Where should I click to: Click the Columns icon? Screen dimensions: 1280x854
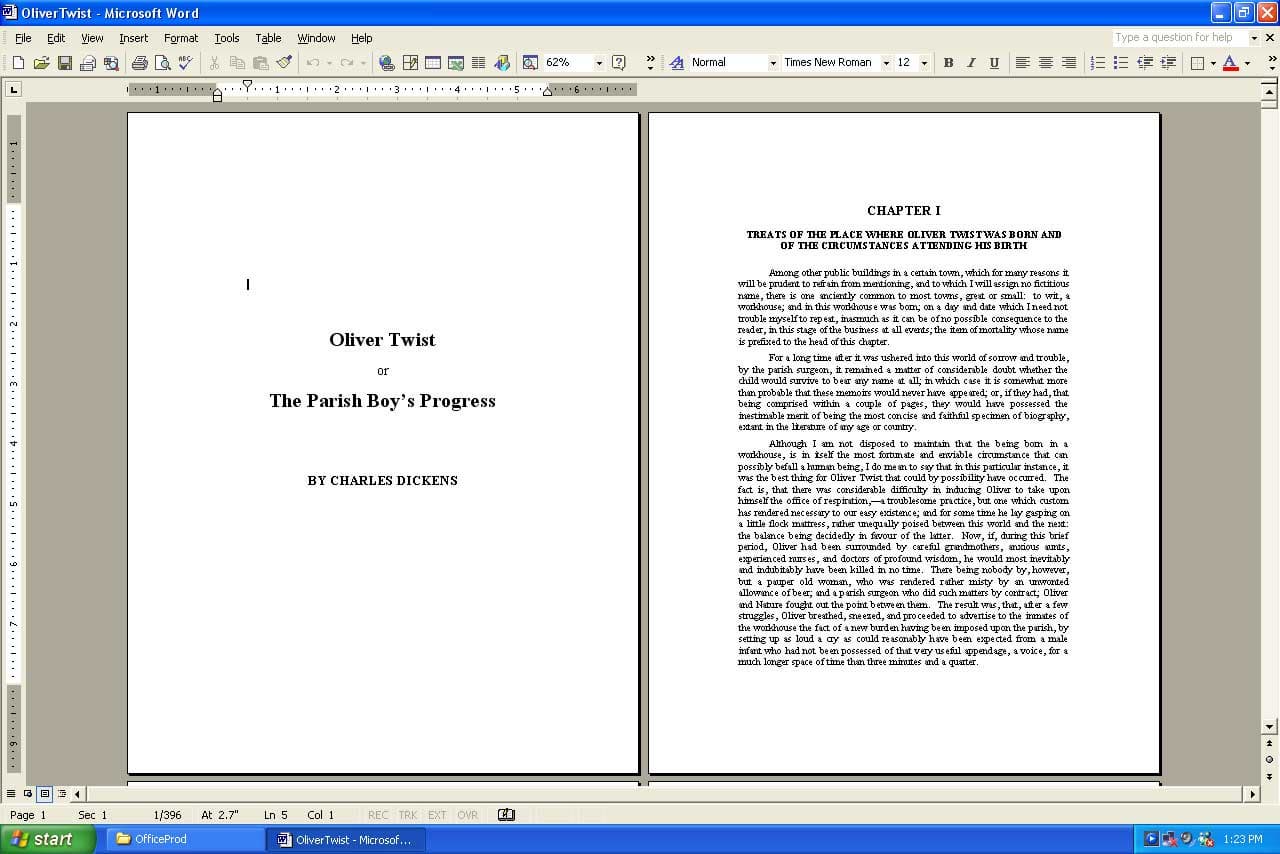coord(479,63)
